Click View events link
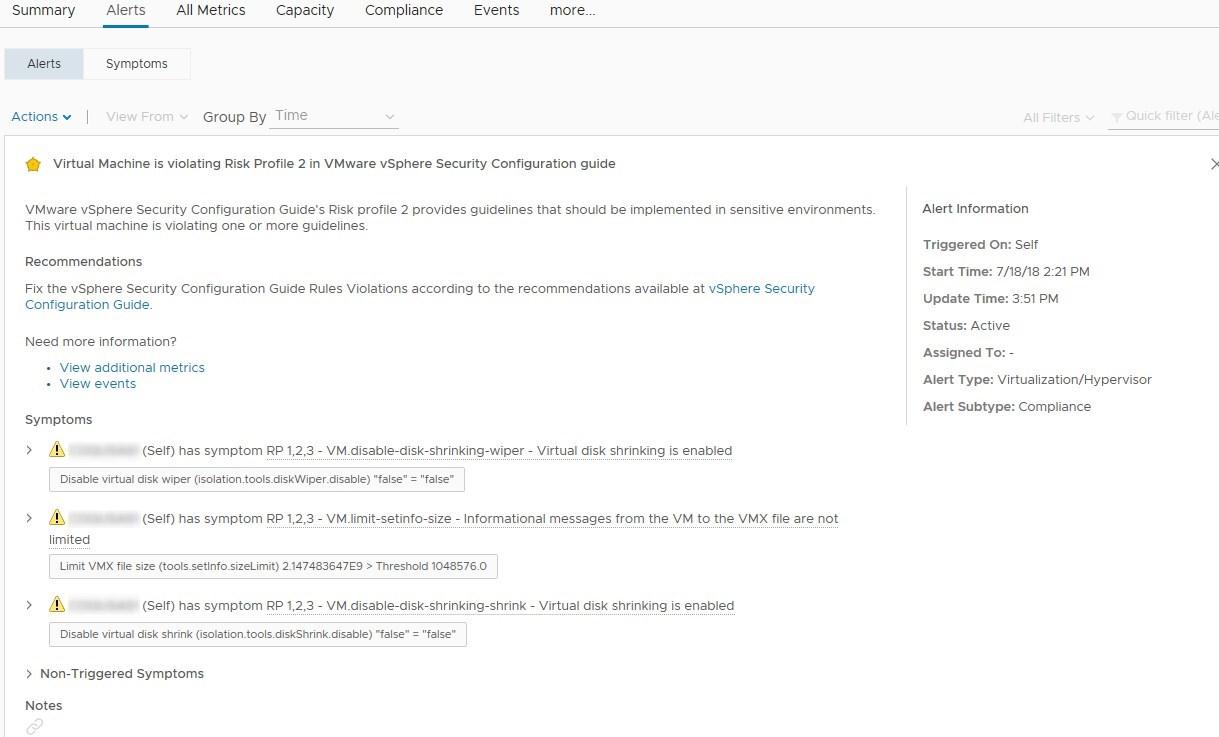Image resolution: width=1219 pixels, height=737 pixels. coord(98,384)
